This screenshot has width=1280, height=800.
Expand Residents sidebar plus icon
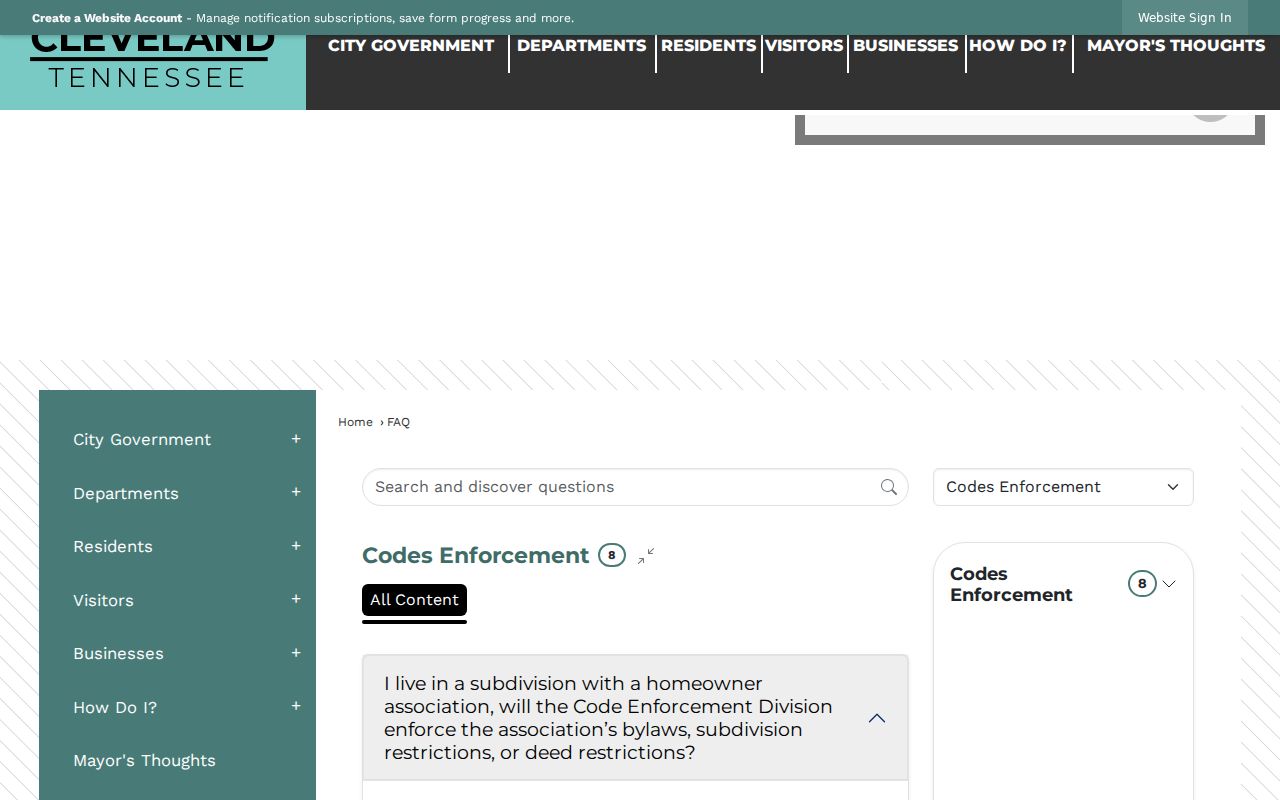point(296,546)
